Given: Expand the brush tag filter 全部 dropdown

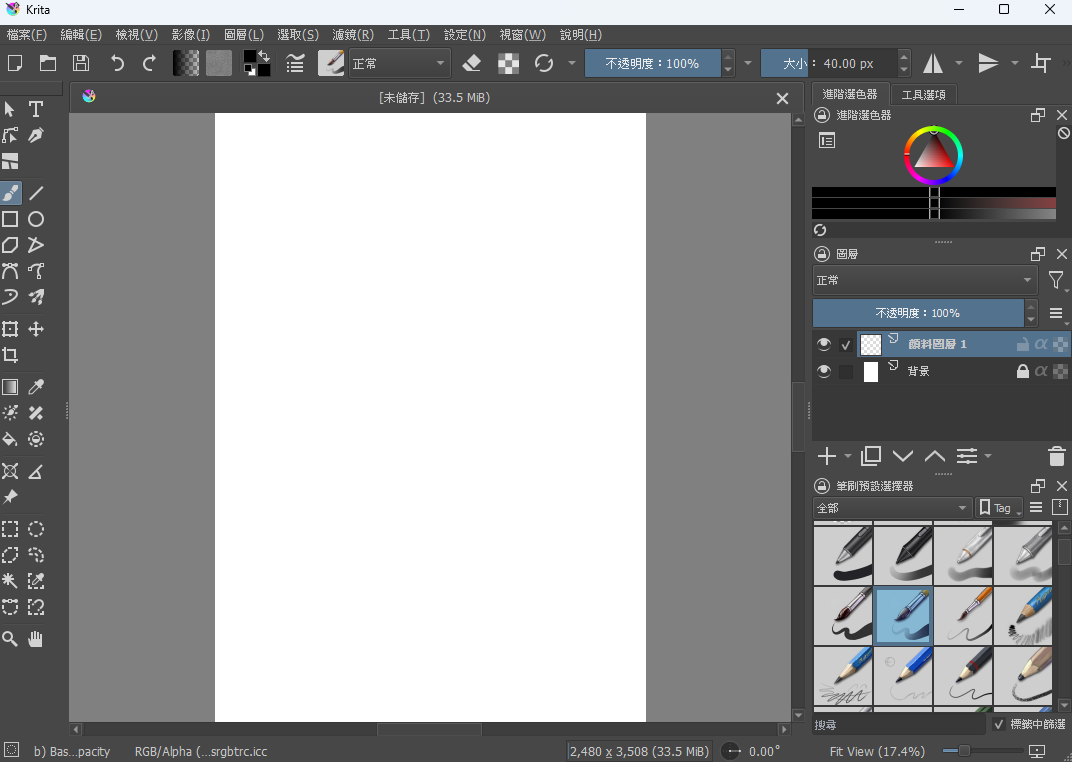Looking at the screenshot, I should coord(892,508).
